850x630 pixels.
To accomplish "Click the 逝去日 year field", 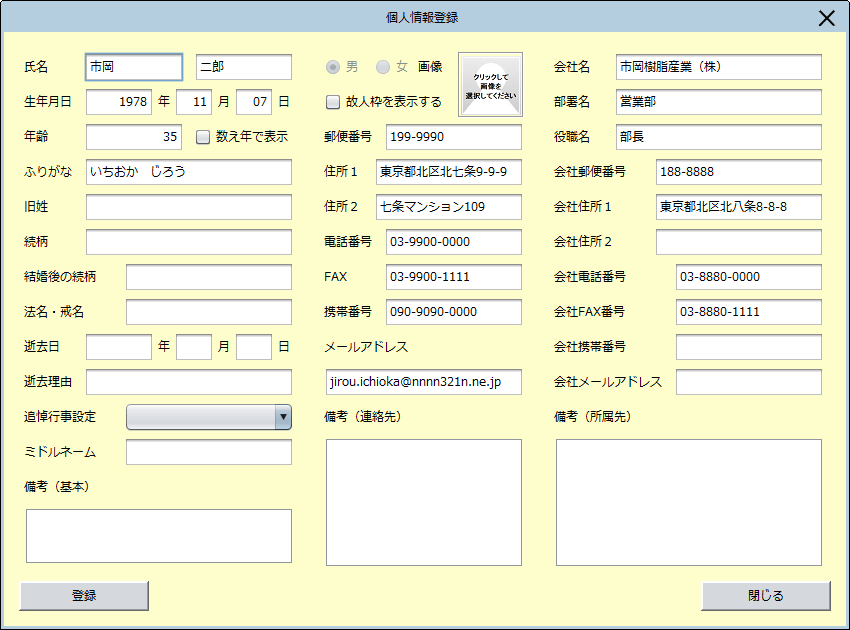I will tap(119, 347).
